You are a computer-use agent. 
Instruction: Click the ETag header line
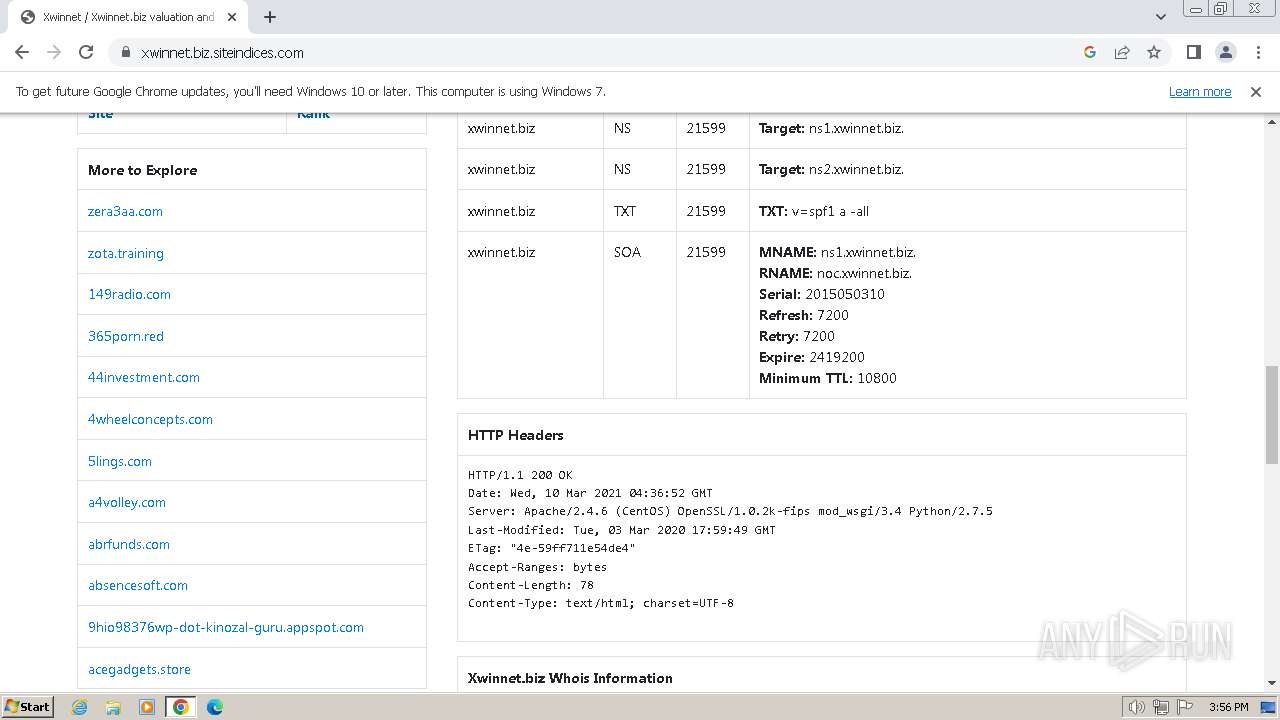click(552, 548)
